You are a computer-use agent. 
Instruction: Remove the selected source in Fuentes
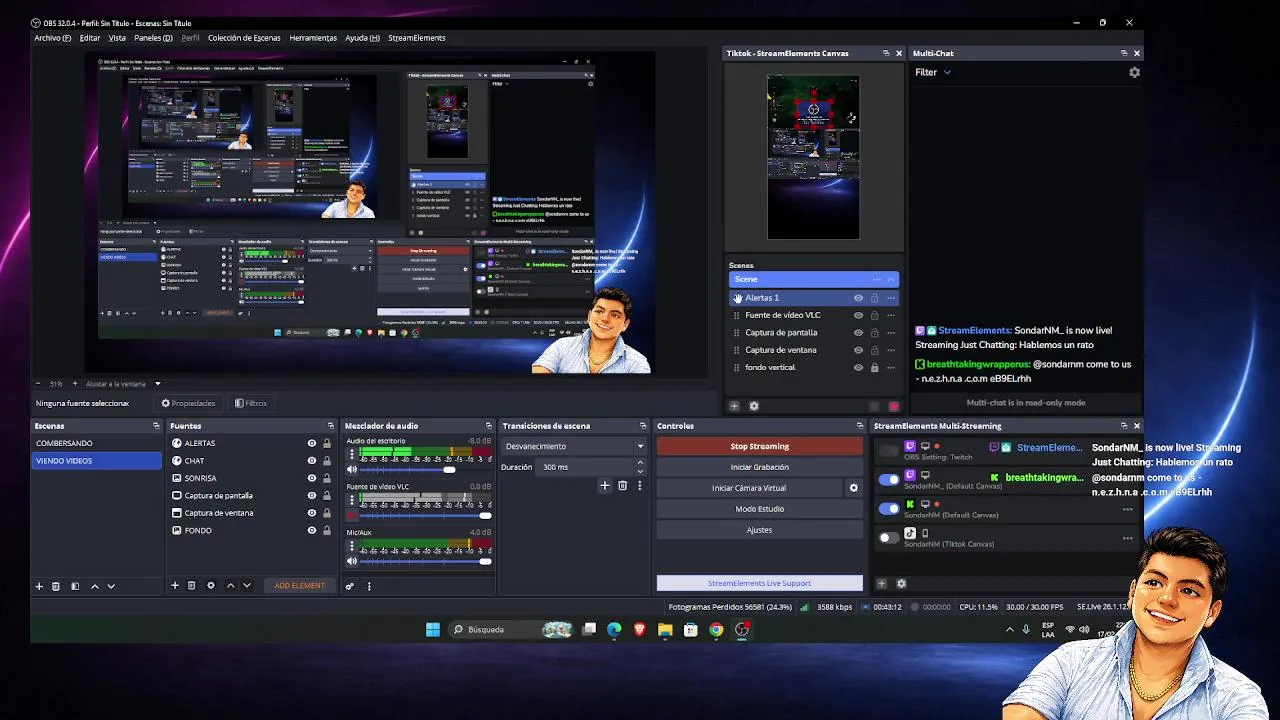(x=191, y=585)
